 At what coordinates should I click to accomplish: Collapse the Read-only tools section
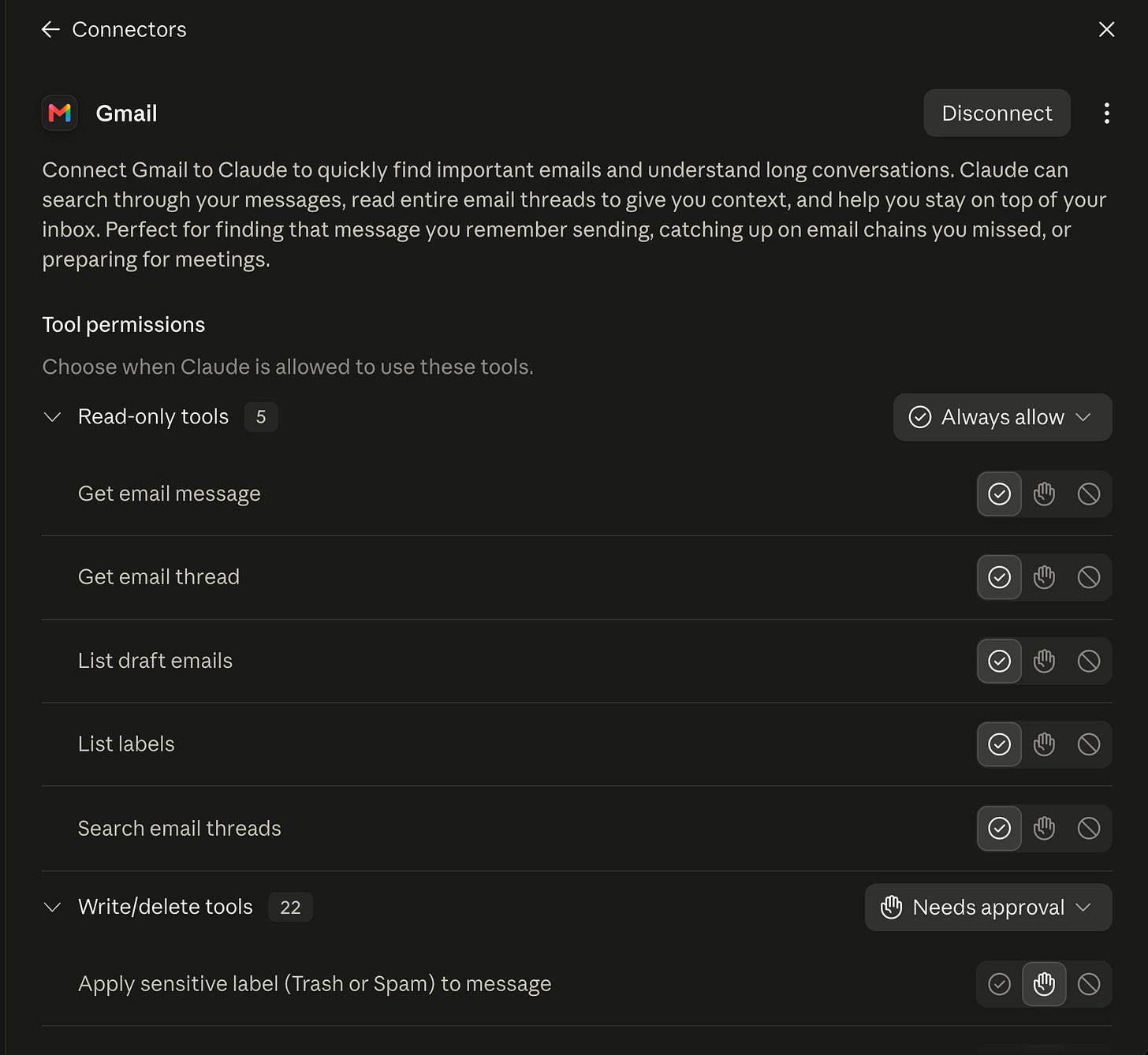(x=53, y=417)
